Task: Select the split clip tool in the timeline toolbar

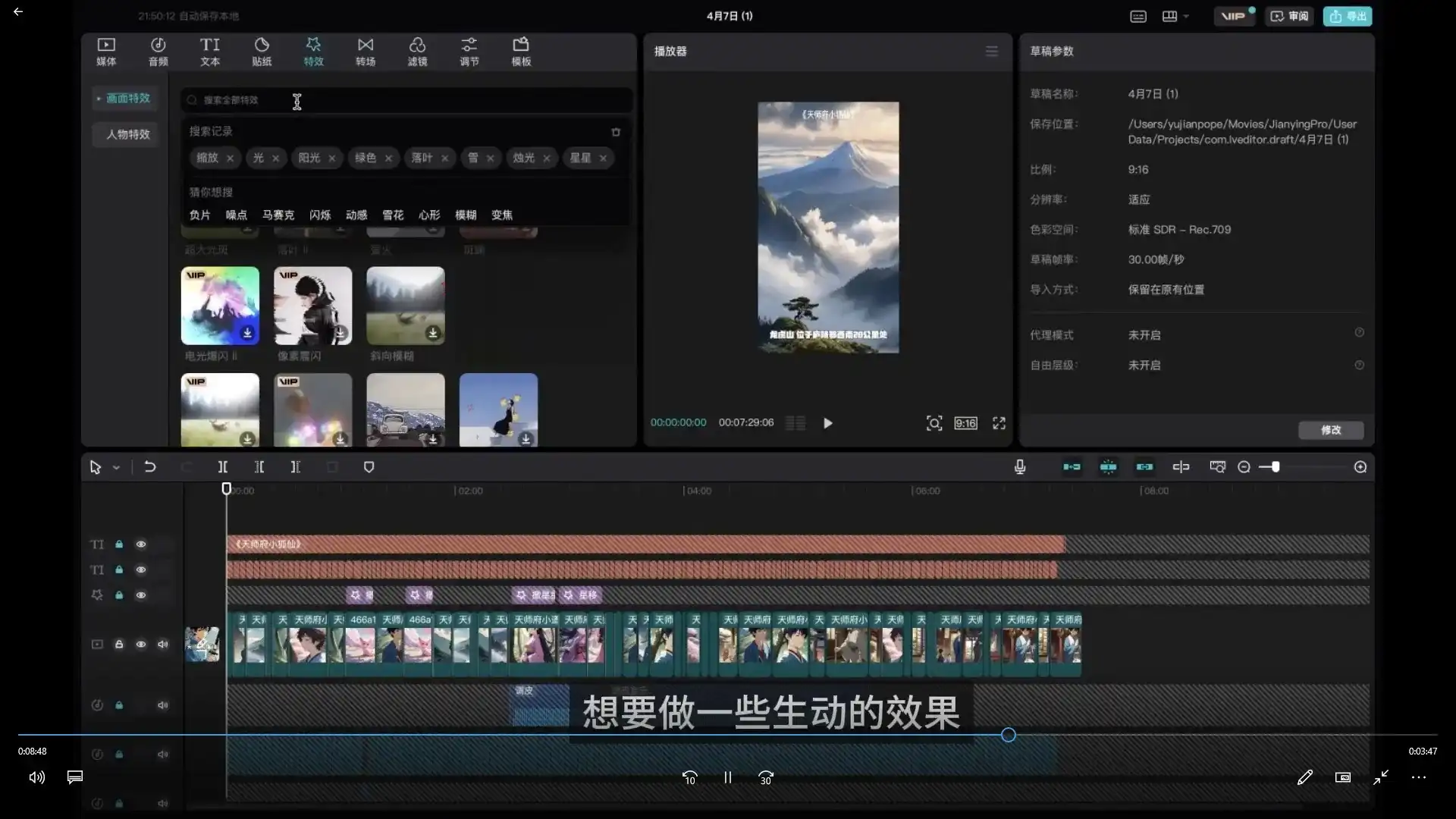Action: click(x=222, y=467)
